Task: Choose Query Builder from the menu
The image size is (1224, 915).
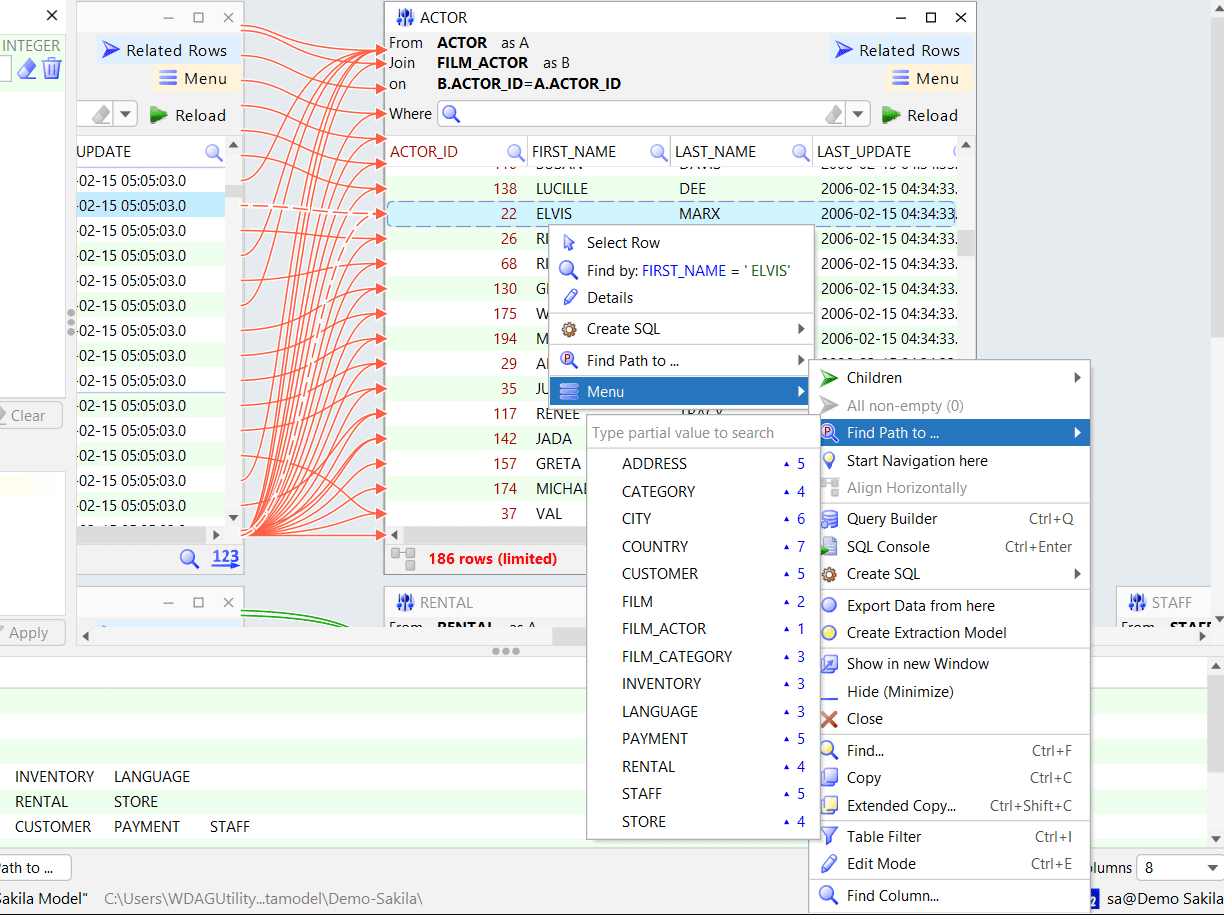Action: tap(891, 519)
